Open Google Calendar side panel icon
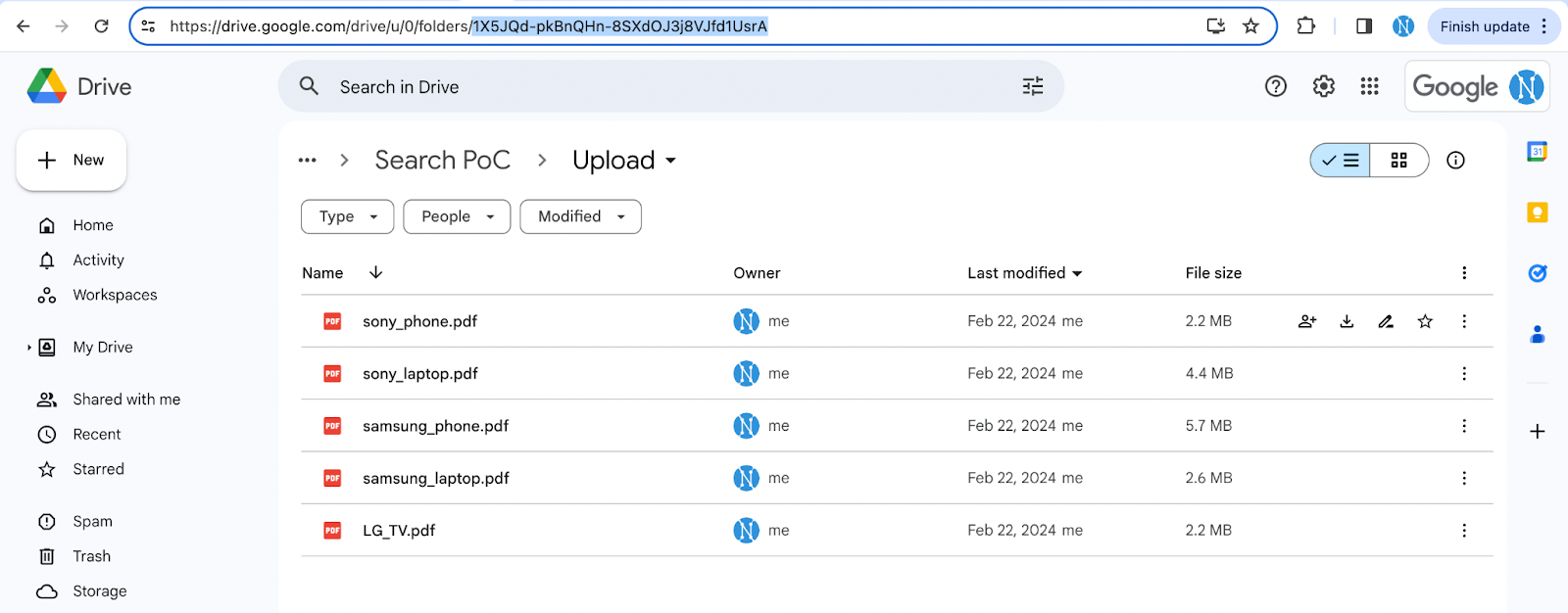The width and height of the screenshot is (1568, 613). [x=1537, y=152]
